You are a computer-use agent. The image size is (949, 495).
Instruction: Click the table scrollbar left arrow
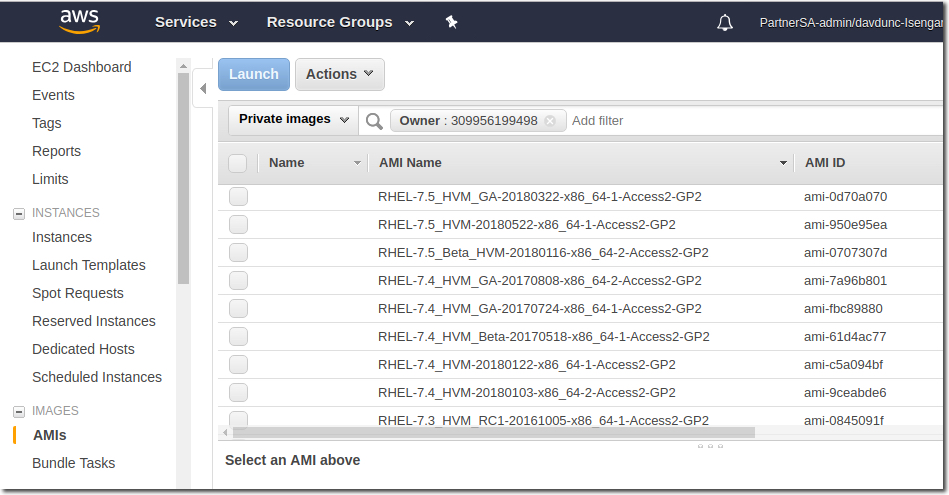pos(225,433)
